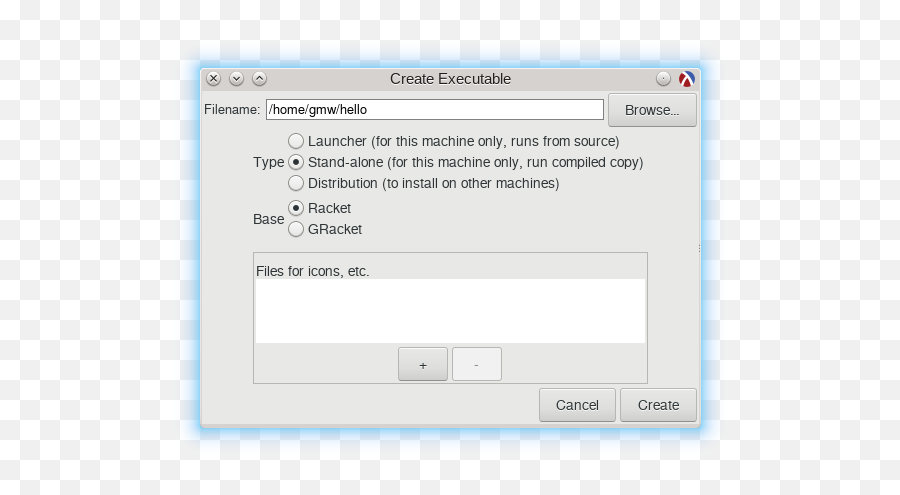Click the Filename text field
The width and height of the screenshot is (900, 495).
coord(435,110)
